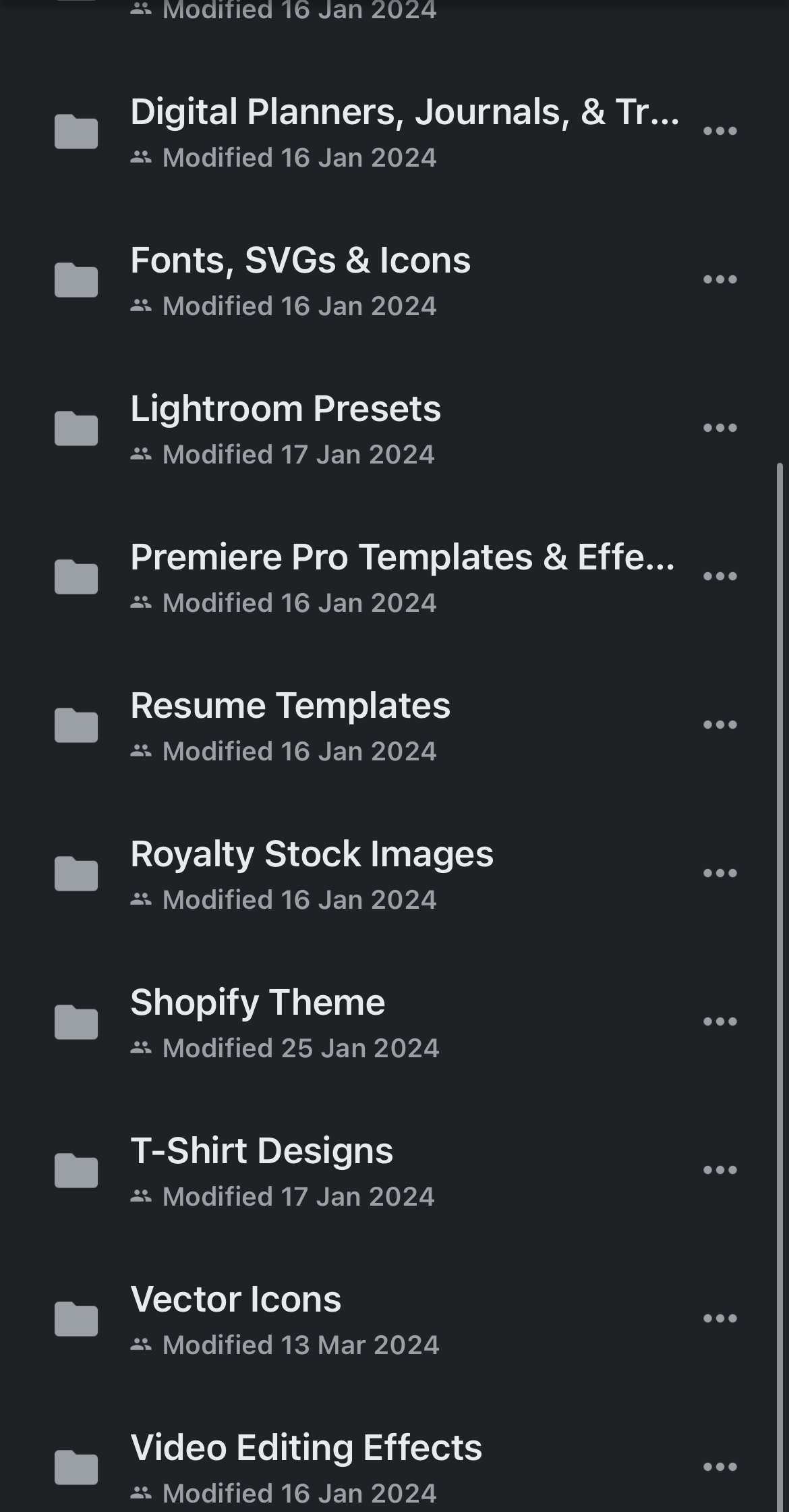Click the Royalty Stock Images folder icon
The image size is (789, 1512).
click(76, 874)
